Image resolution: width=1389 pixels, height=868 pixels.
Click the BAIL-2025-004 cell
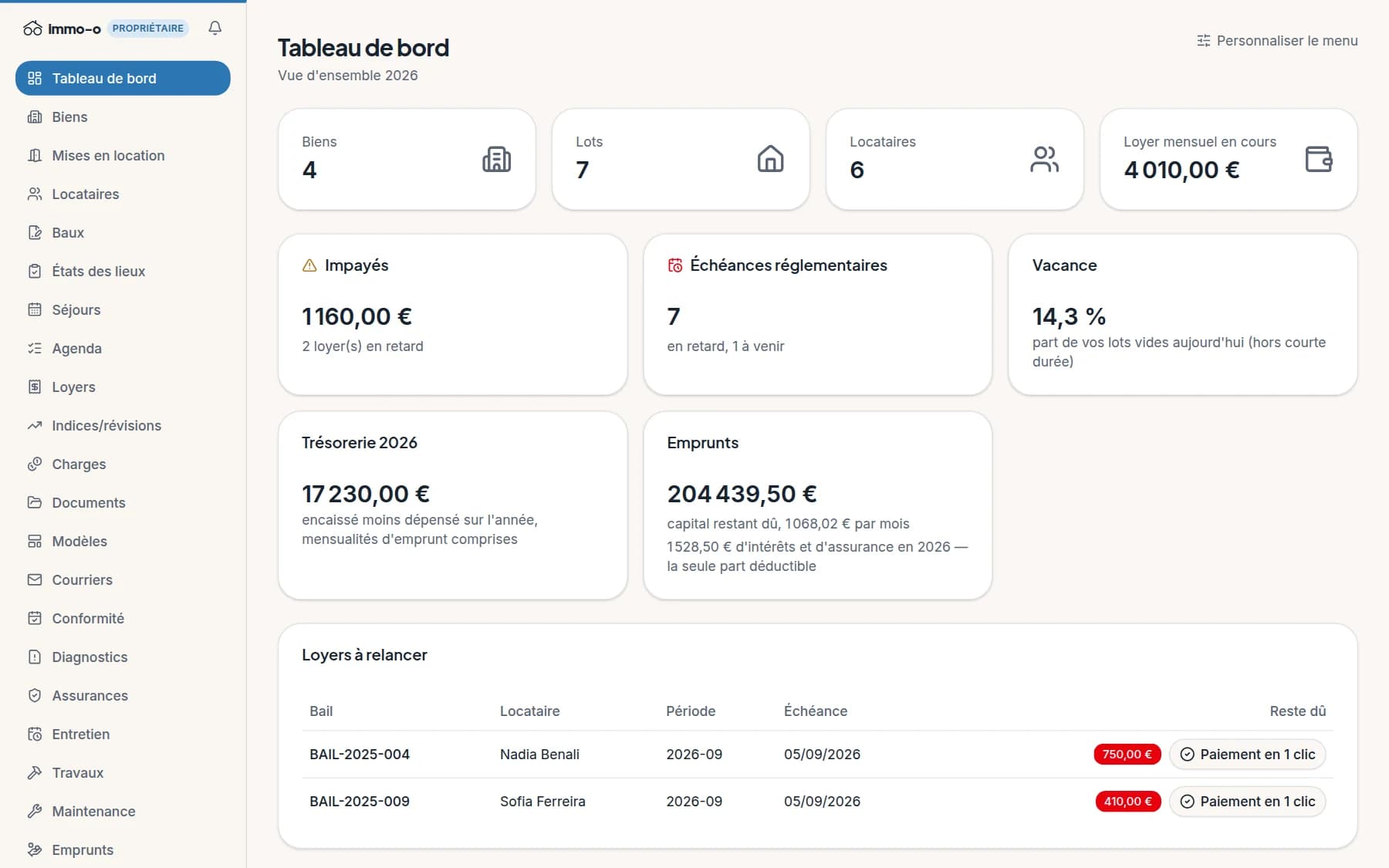point(360,755)
